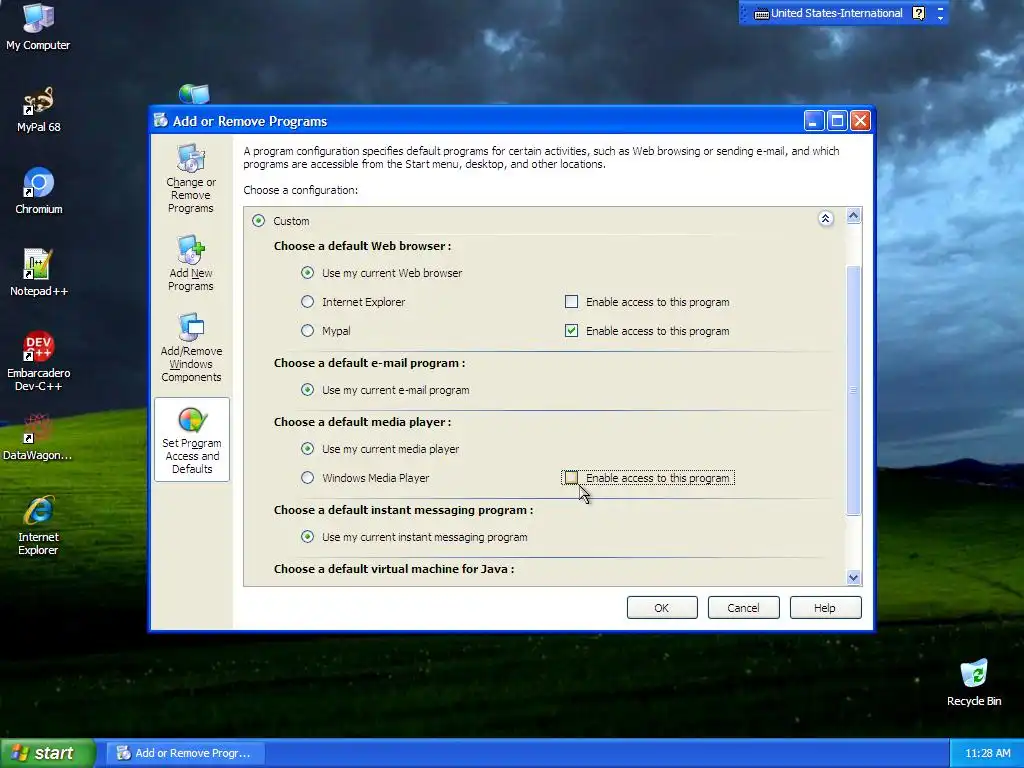Choose Use my current e-mail program
The width and height of the screenshot is (1024, 768).
(x=307, y=389)
